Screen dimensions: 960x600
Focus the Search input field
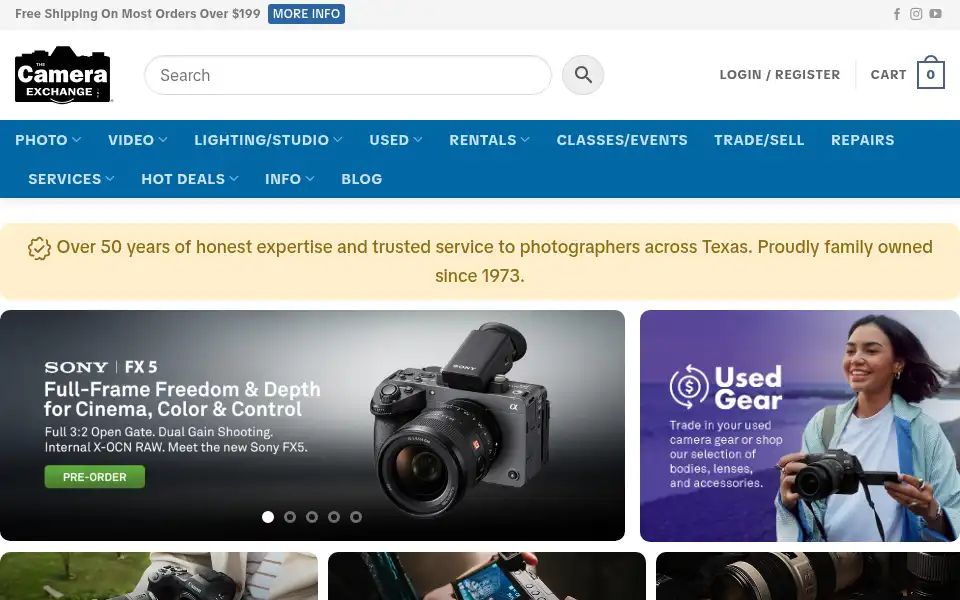(x=348, y=75)
